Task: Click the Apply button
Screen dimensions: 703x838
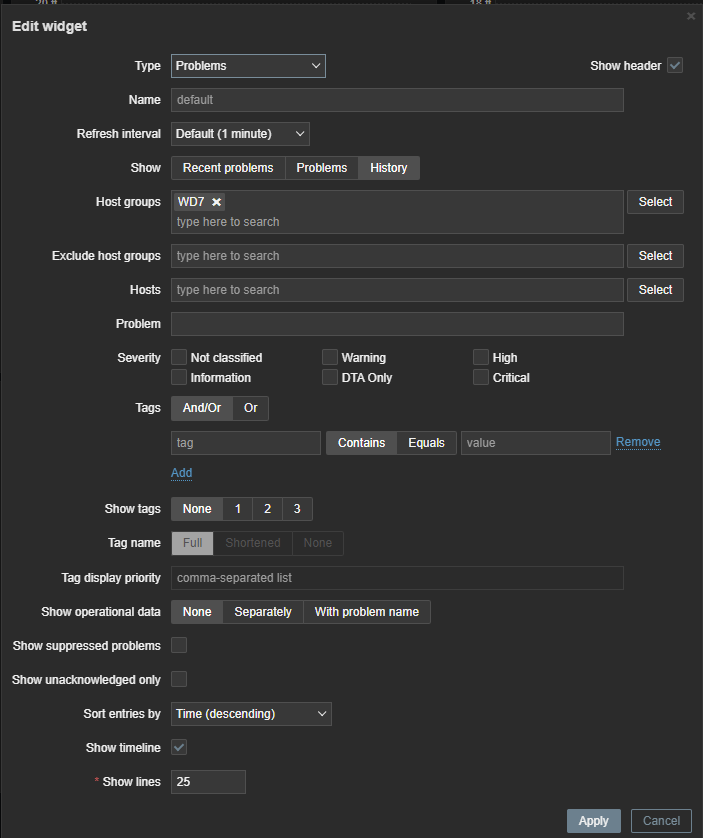Action: pyautogui.click(x=593, y=821)
